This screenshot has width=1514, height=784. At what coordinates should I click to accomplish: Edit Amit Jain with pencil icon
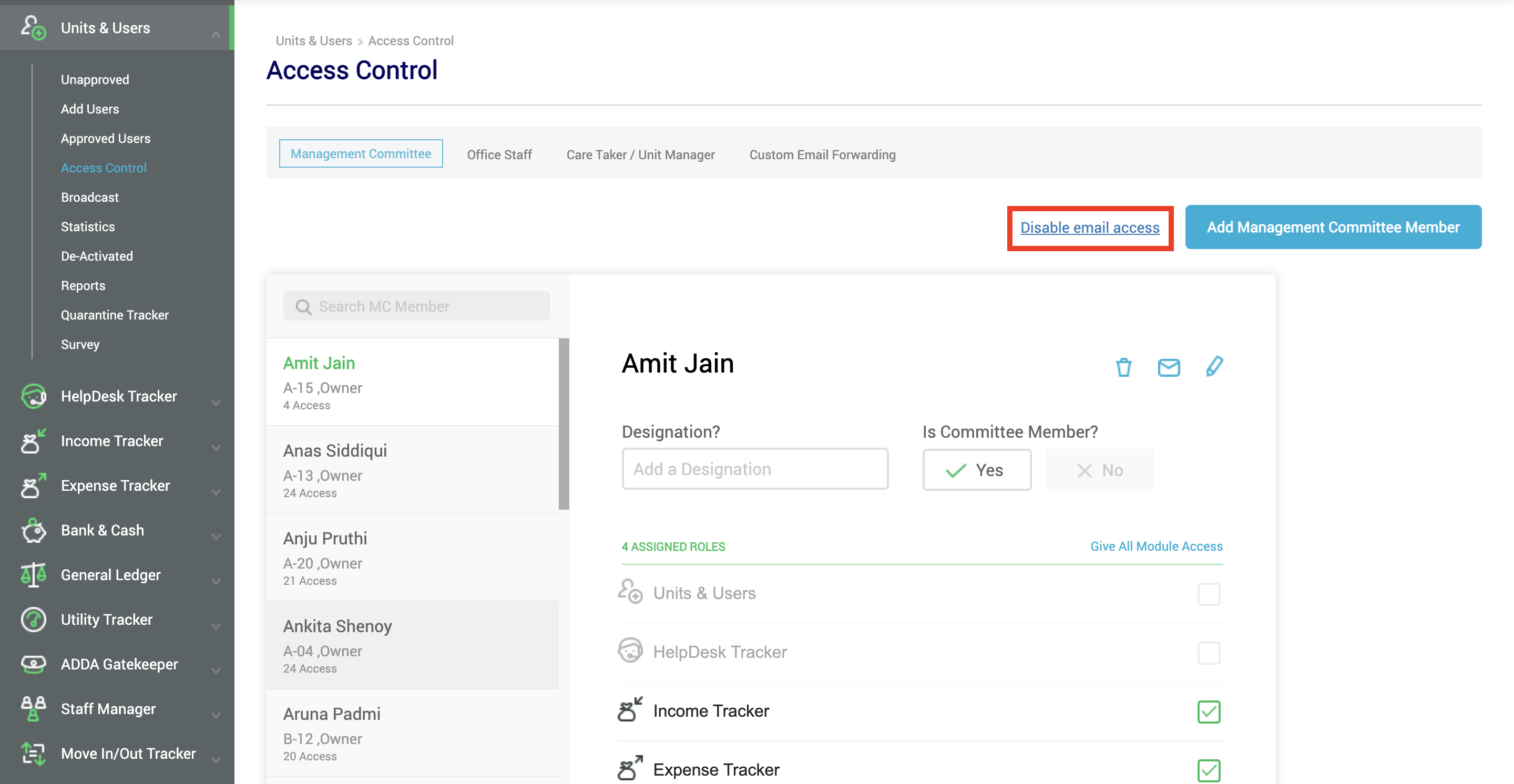[1214, 366]
